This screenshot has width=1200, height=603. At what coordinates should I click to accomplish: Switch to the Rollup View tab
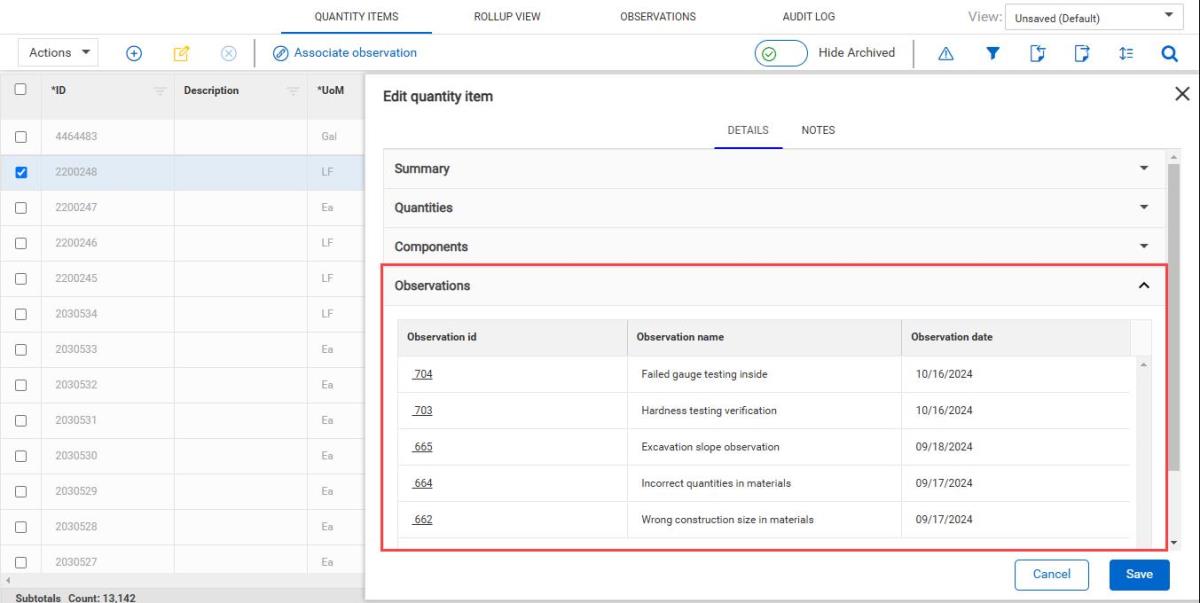(x=507, y=17)
